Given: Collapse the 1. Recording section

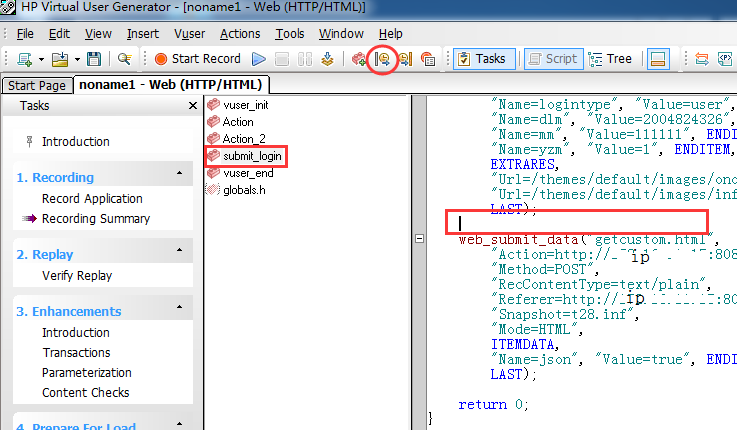Looking at the screenshot, I should tap(180, 173).
